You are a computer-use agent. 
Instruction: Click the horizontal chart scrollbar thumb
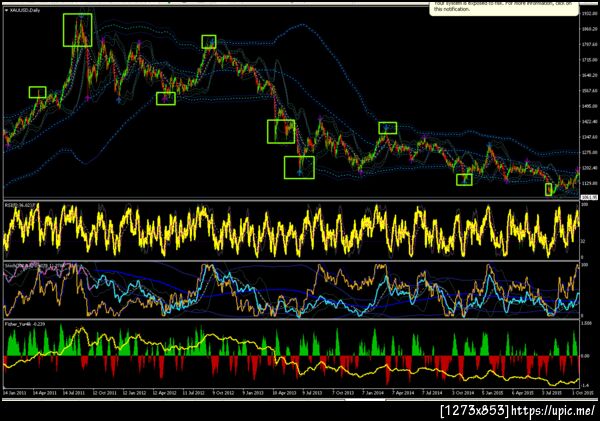pos(365,400)
